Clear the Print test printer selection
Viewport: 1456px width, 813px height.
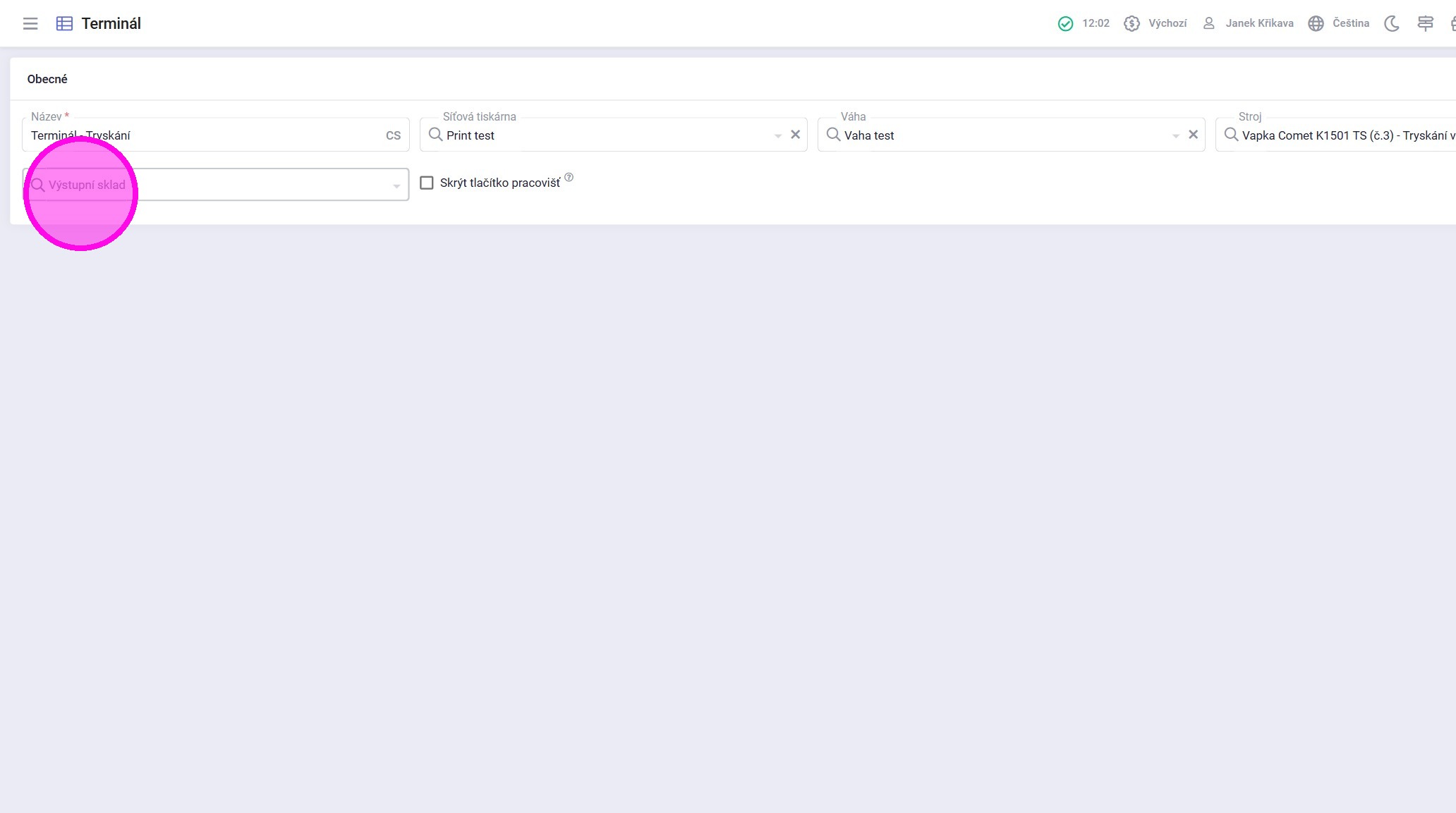[795, 135]
